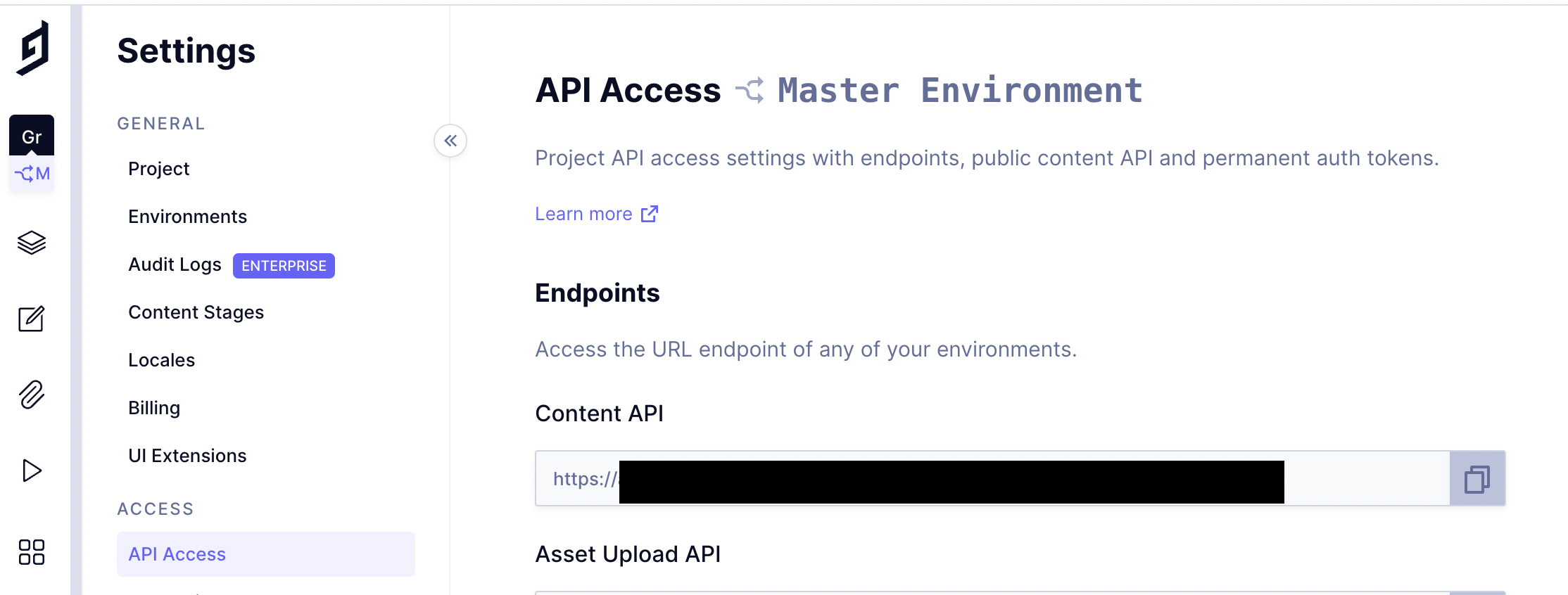Click the Hygraph logo icon
This screenshot has height=595, width=1568.
33,47
